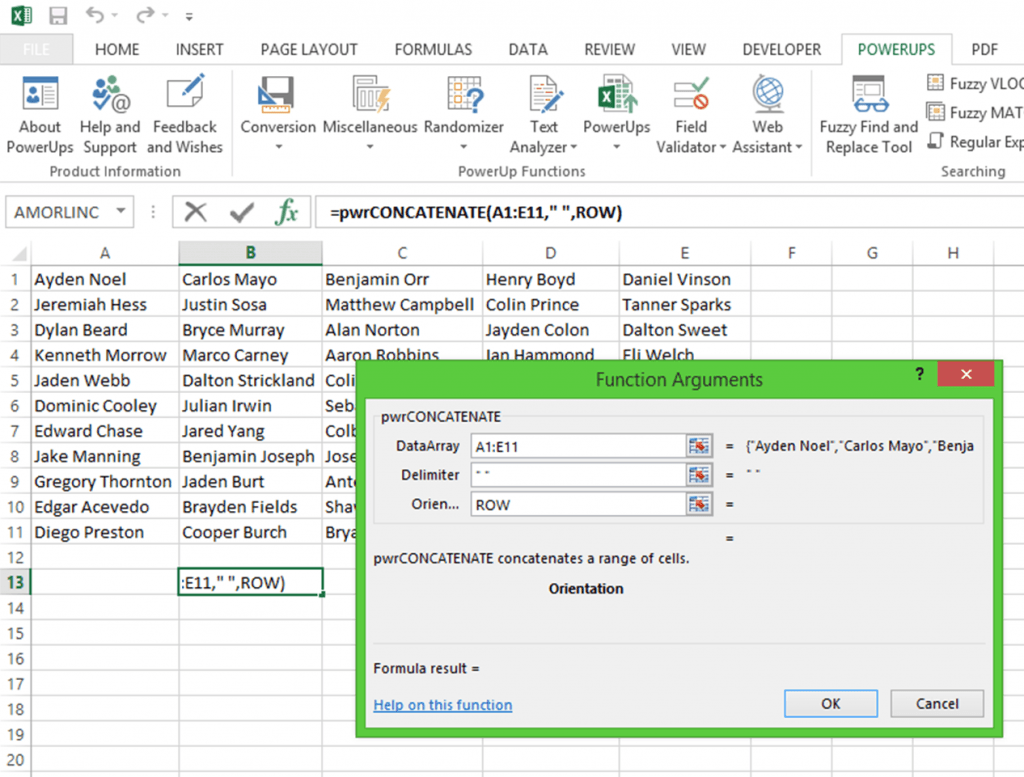
Task: Open the Help on this function link
Action: [443, 705]
